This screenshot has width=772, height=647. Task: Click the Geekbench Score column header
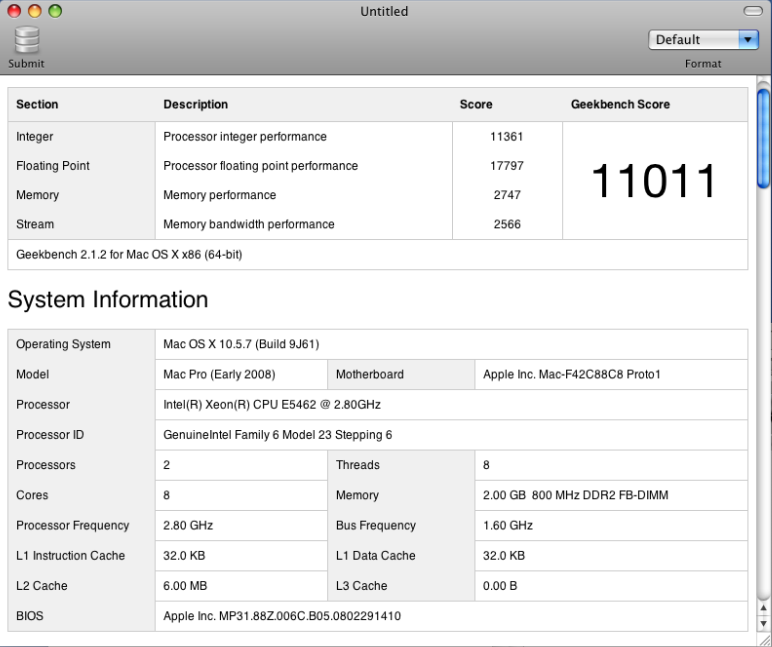click(x=620, y=104)
